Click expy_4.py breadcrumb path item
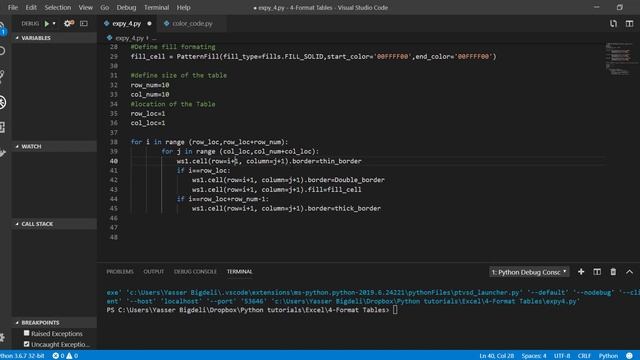 coord(129,38)
